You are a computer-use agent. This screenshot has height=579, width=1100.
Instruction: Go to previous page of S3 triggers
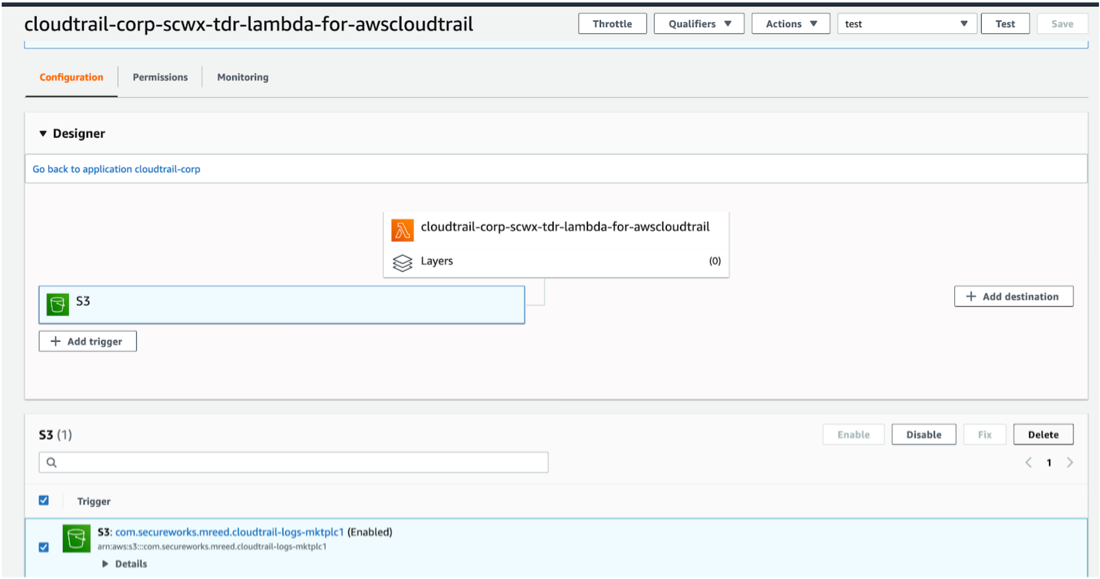pos(1028,462)
